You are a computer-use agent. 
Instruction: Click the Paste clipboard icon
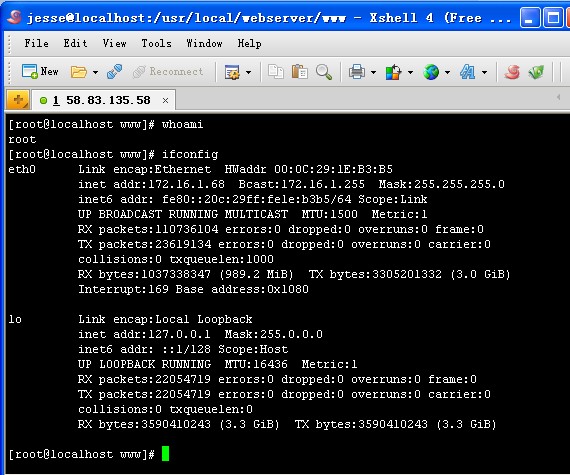[300, 72]
